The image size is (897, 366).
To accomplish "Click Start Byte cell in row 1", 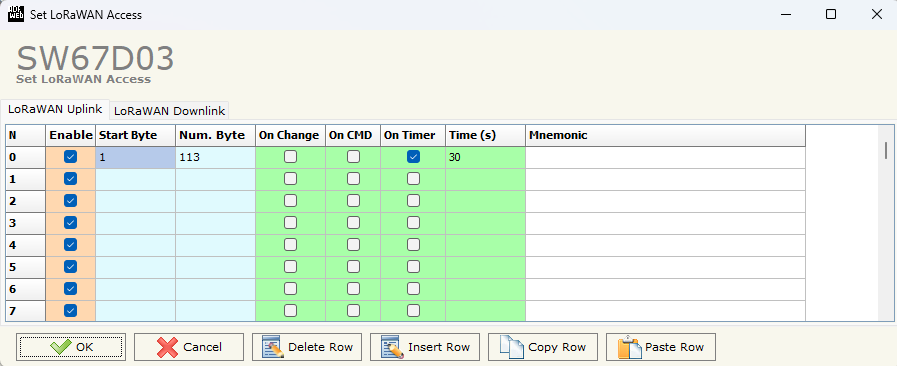I will [136, 180].
